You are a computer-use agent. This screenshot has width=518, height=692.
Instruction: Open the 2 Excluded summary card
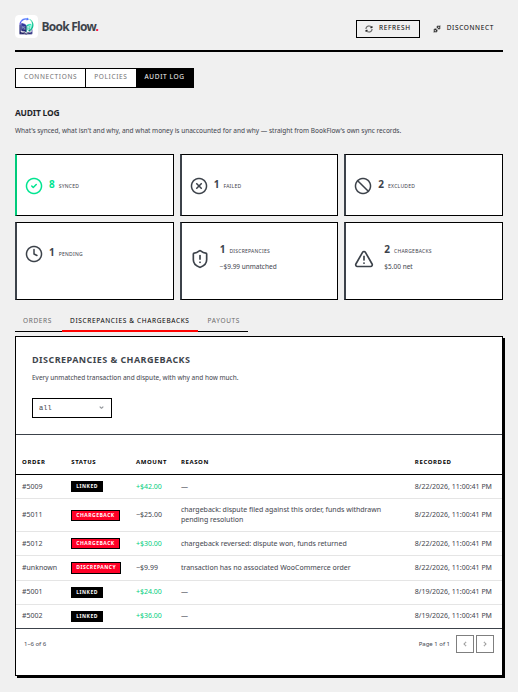pos(424,185)
